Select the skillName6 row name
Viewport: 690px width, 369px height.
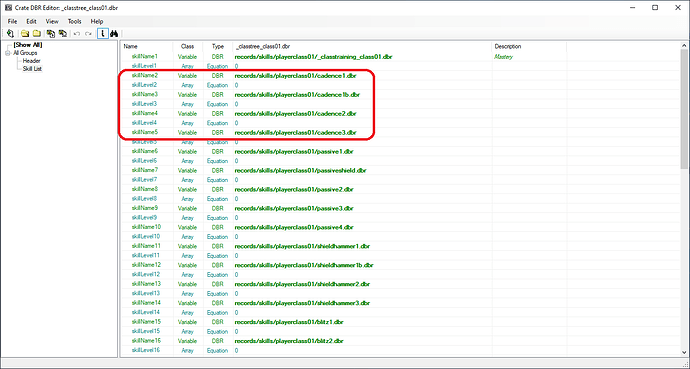[144, 151]
